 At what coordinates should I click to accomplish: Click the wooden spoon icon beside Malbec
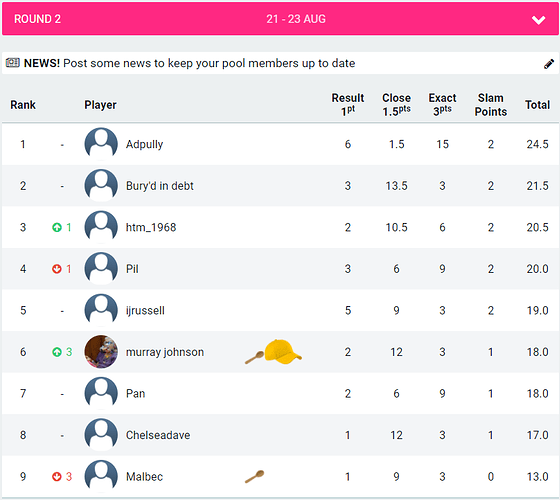click(254, 476)
